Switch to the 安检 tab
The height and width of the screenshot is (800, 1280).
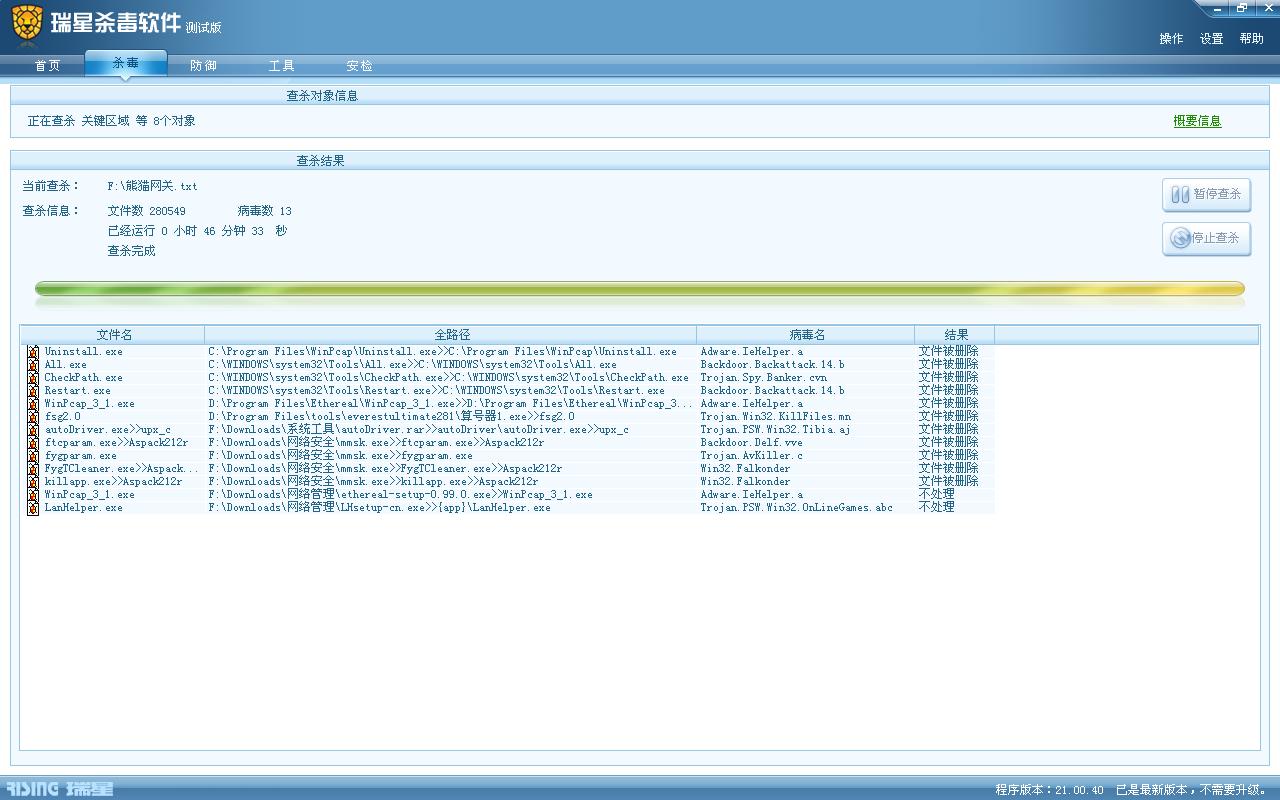pyautogui.click(x=359, y=66)
